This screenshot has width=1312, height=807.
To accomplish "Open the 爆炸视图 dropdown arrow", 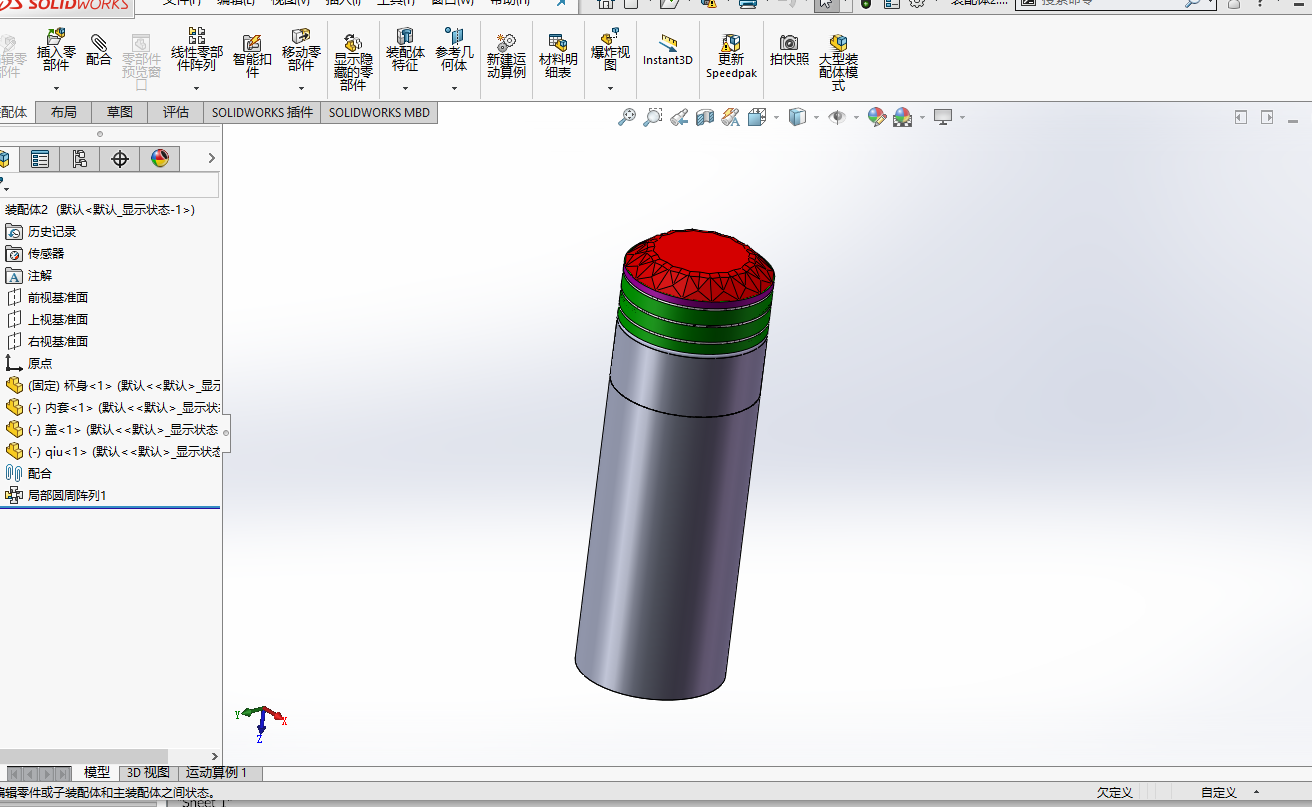I will 610,88.
